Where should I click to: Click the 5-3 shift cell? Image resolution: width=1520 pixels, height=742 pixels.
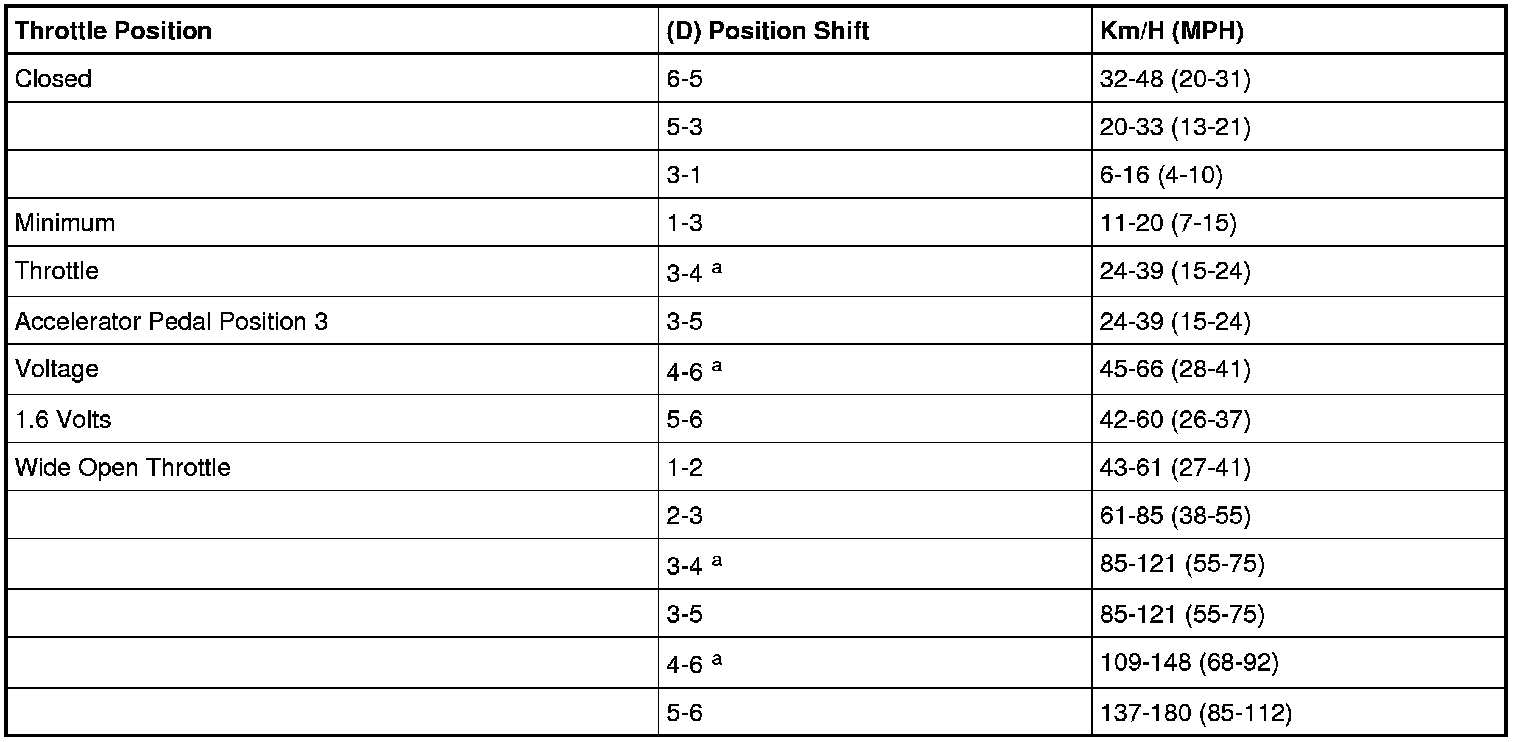pos(685,128)
